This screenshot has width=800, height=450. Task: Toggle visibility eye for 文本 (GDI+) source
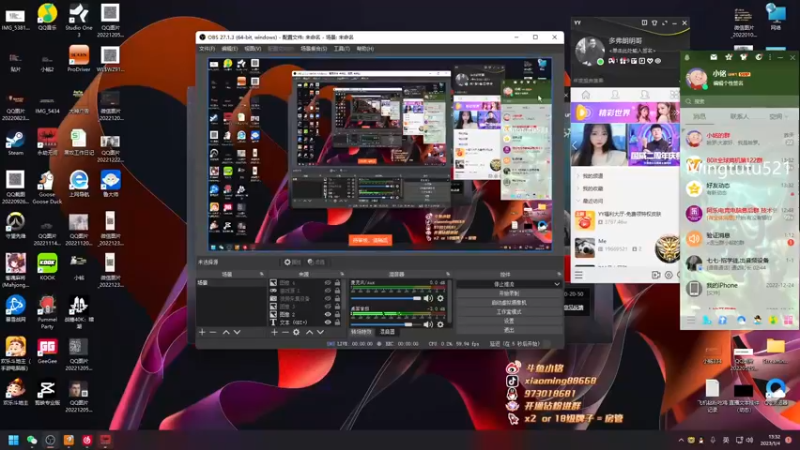click(328, 322)
